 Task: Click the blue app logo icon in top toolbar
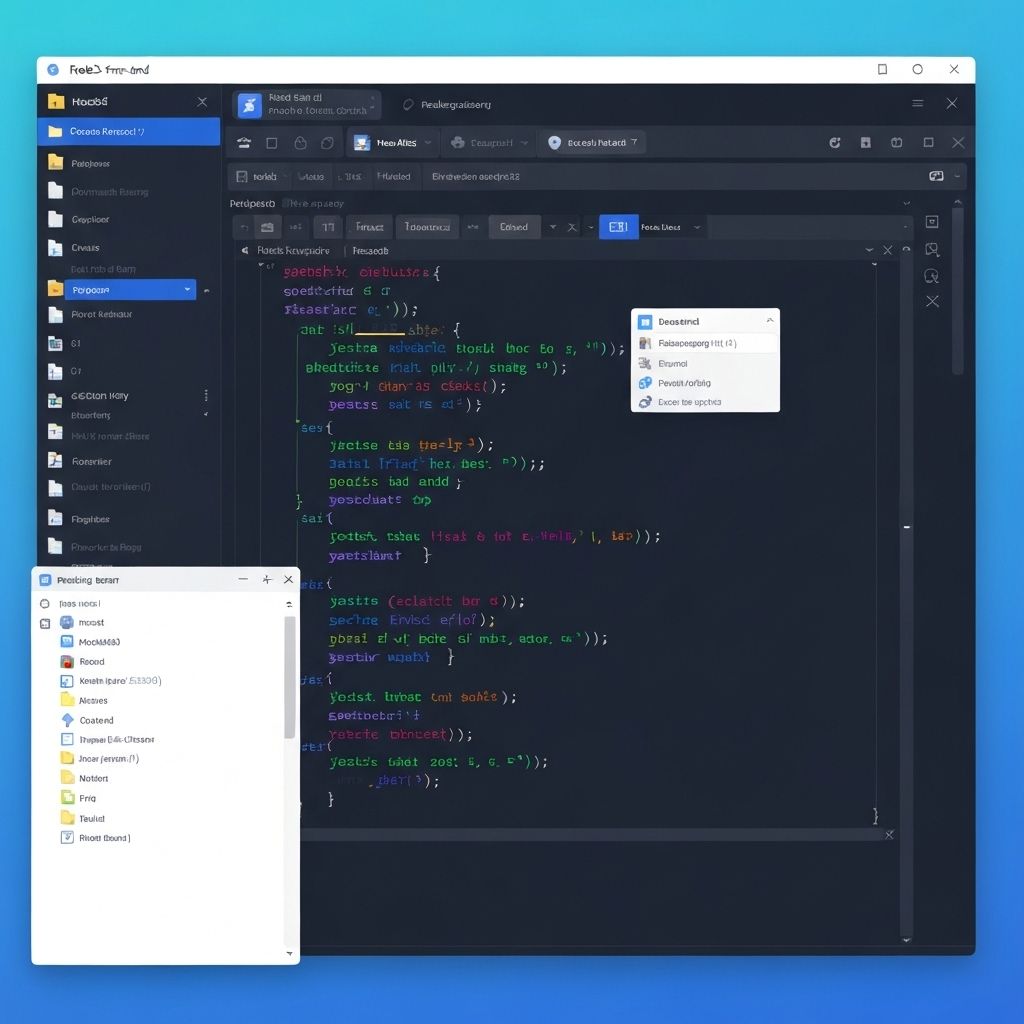249,105
